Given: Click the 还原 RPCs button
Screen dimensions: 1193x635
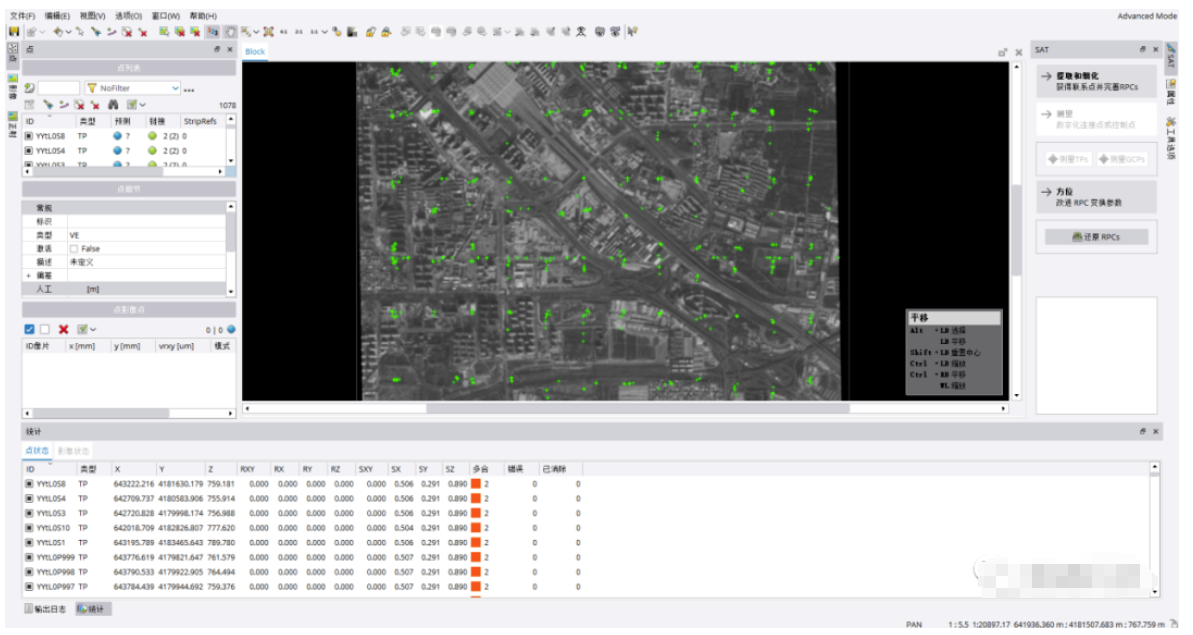Looking at the screenshot, I should click(1095, 237).
